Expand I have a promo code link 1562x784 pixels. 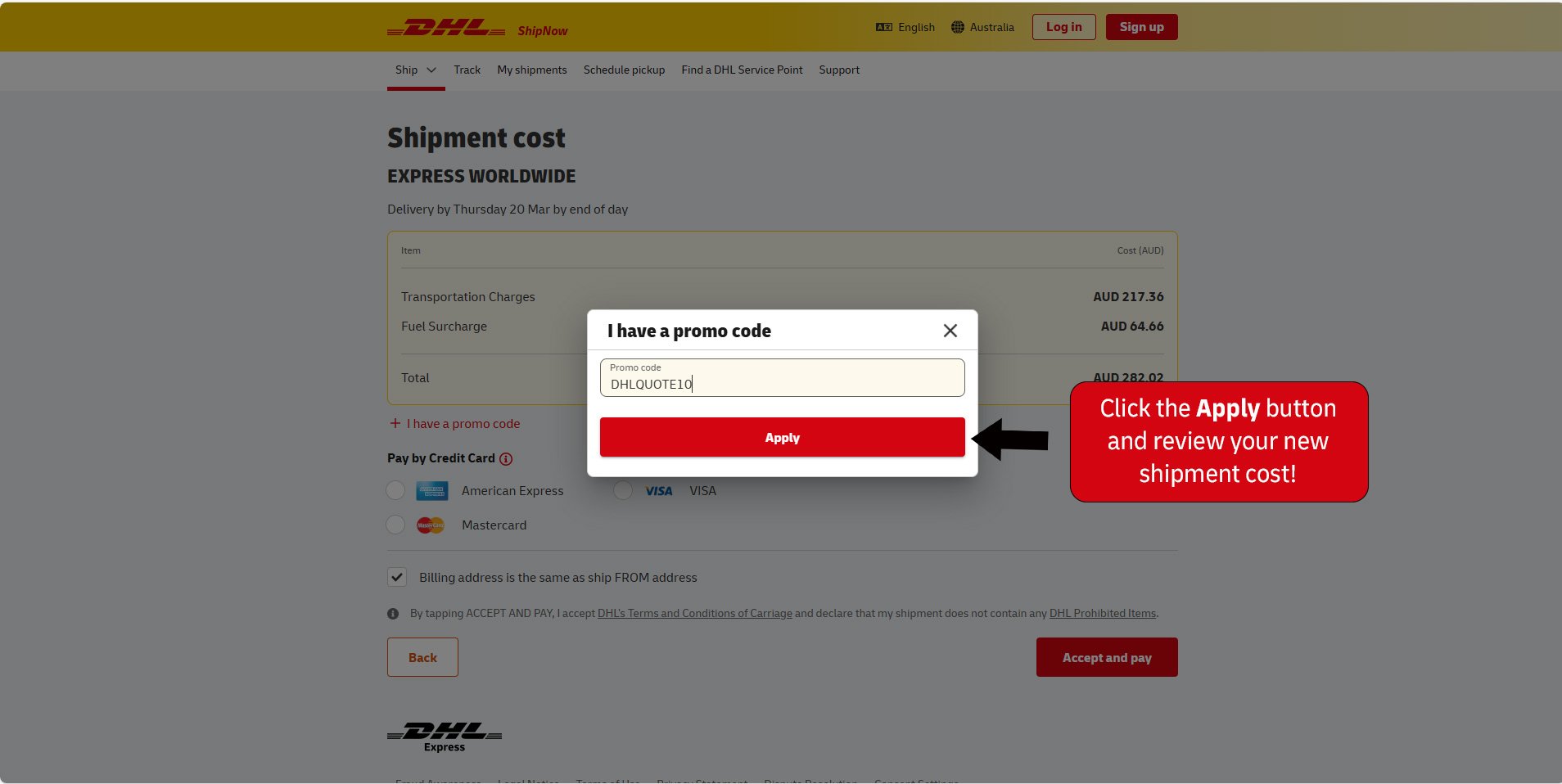(x=455, y=424)
